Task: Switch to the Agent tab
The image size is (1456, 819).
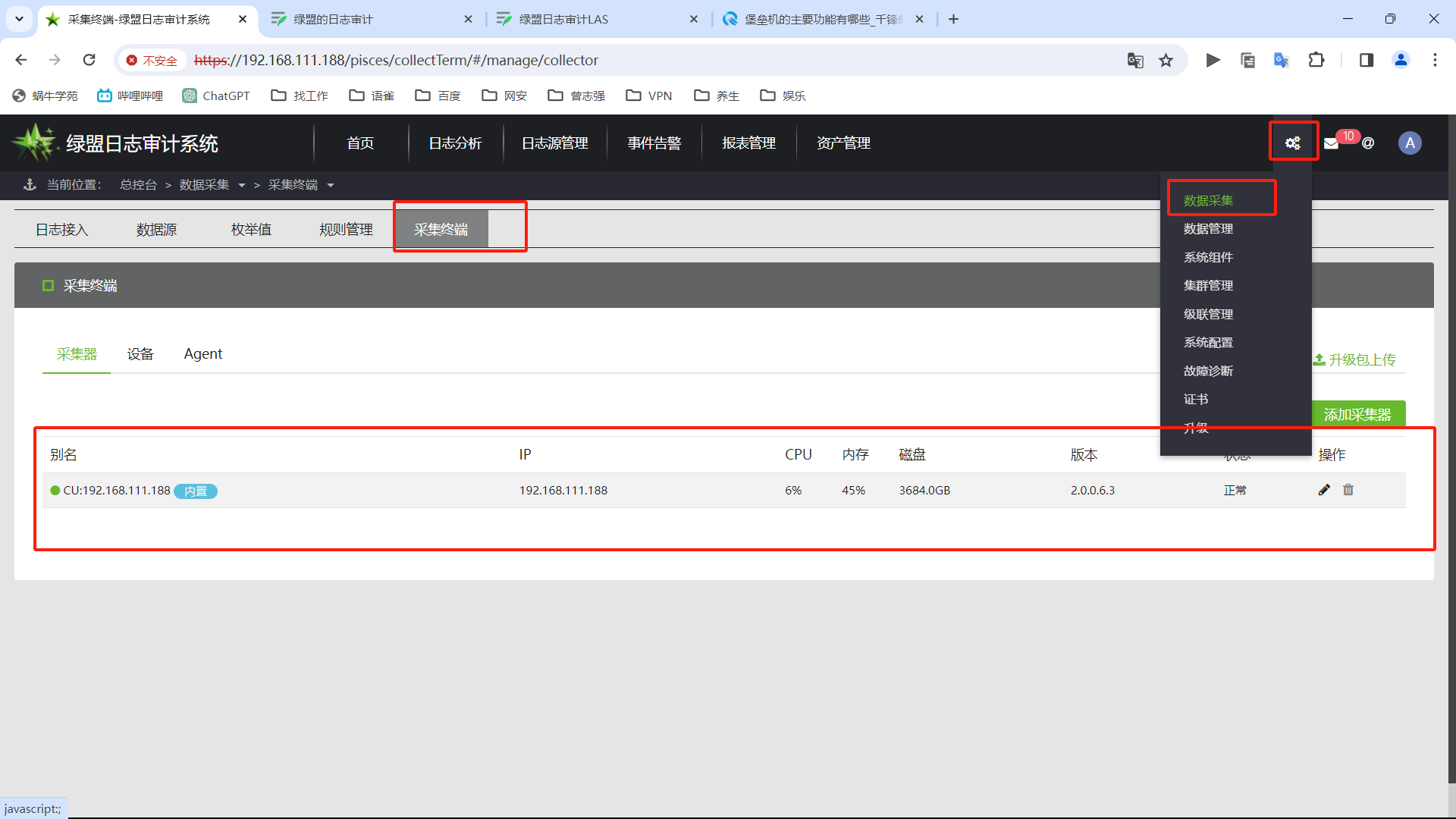Action: click(x=203, y=353)
